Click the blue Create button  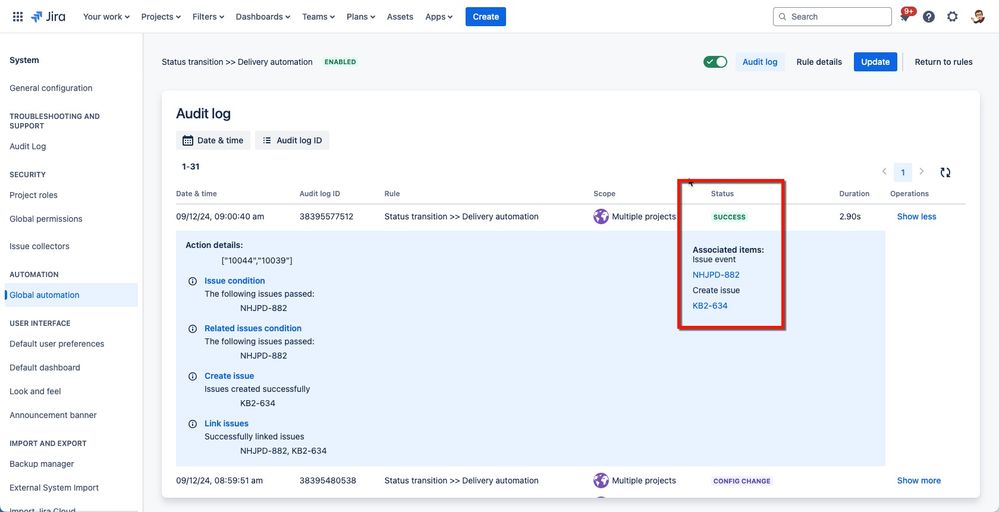[x=485, y=17]
